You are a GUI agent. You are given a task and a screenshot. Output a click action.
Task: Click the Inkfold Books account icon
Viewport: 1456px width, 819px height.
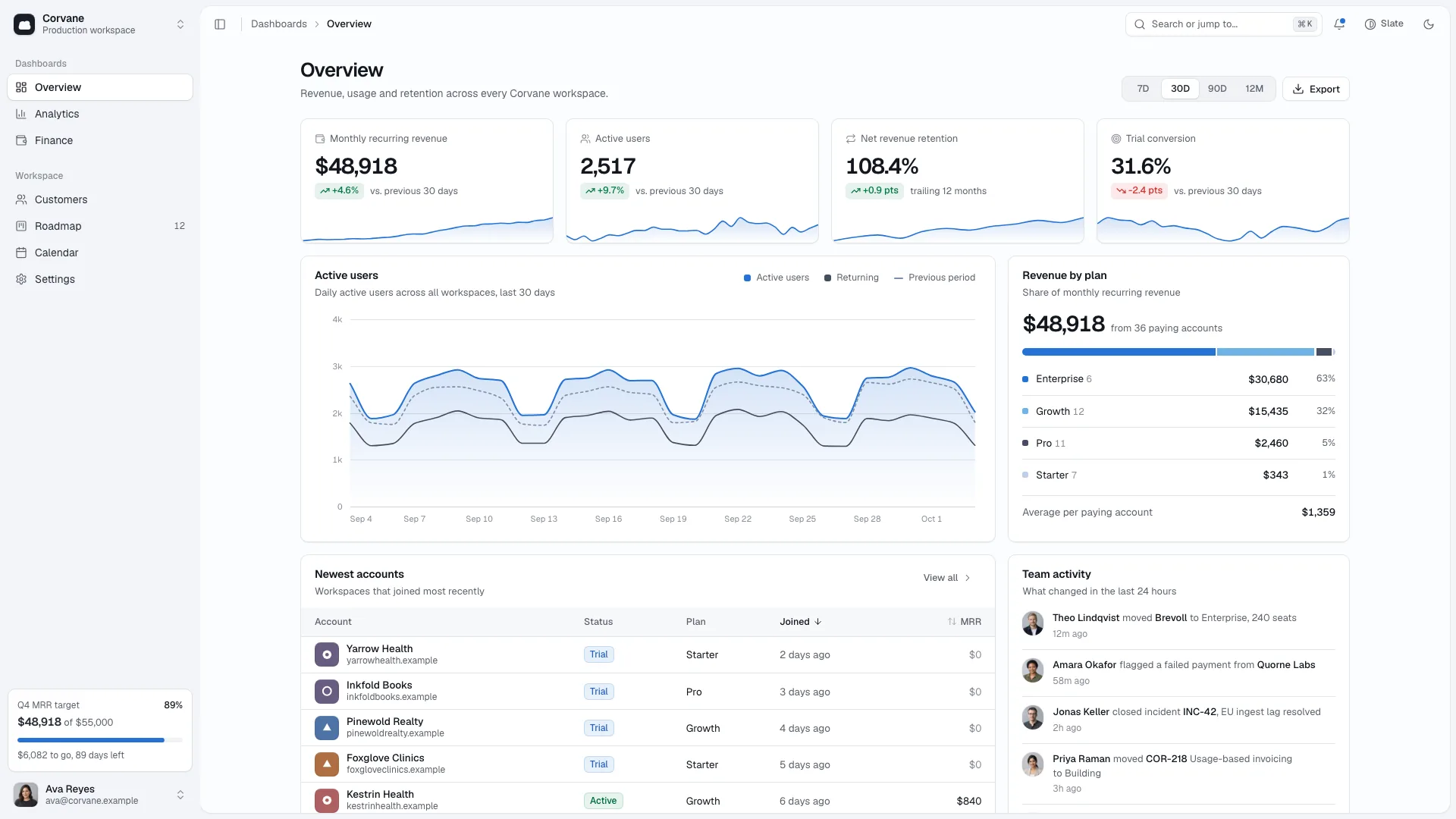(327, 691)
